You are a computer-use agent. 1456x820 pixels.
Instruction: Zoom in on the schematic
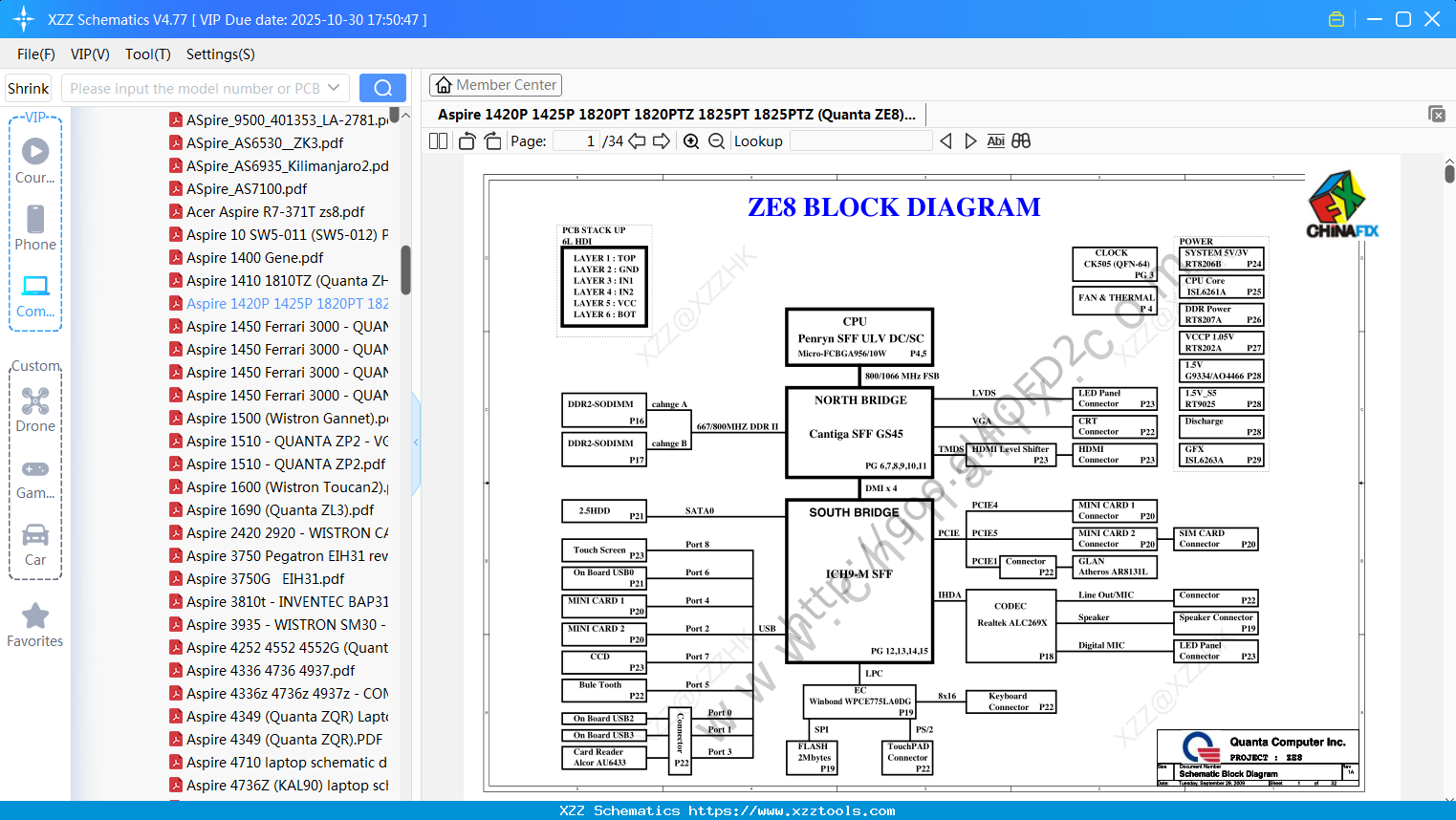[x=691, y=141]
